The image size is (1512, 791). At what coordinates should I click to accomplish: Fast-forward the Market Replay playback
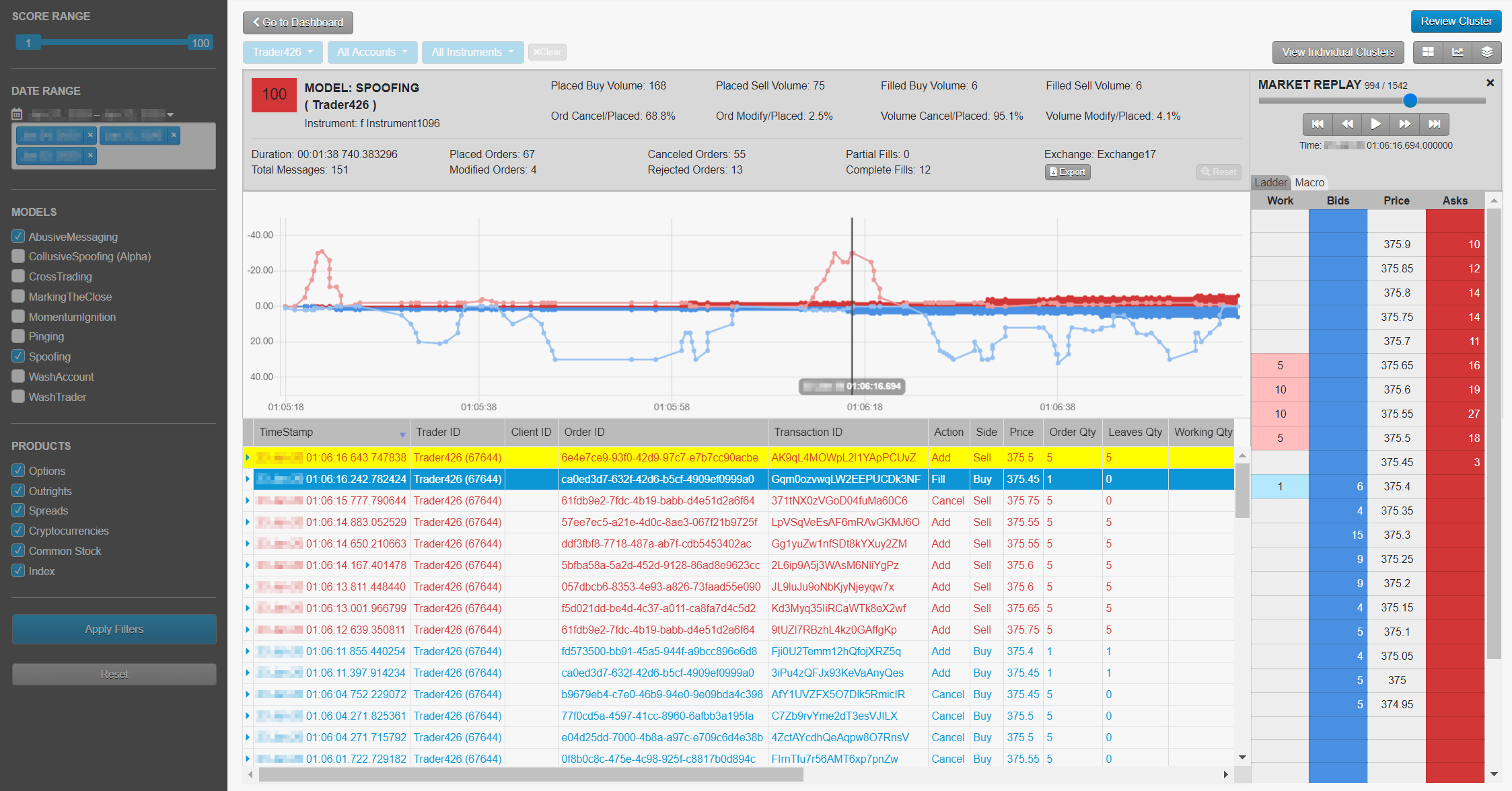1405,124
